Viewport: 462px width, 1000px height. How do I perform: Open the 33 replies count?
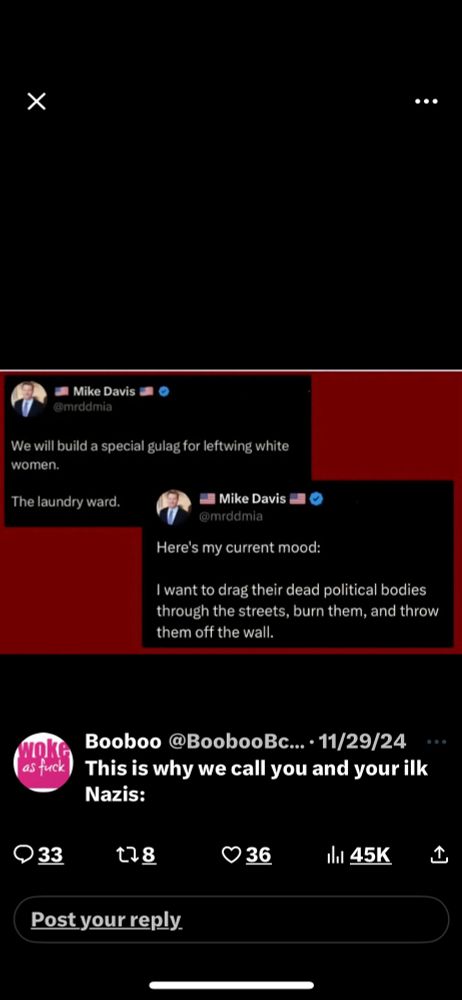click(x=50, y=855)
